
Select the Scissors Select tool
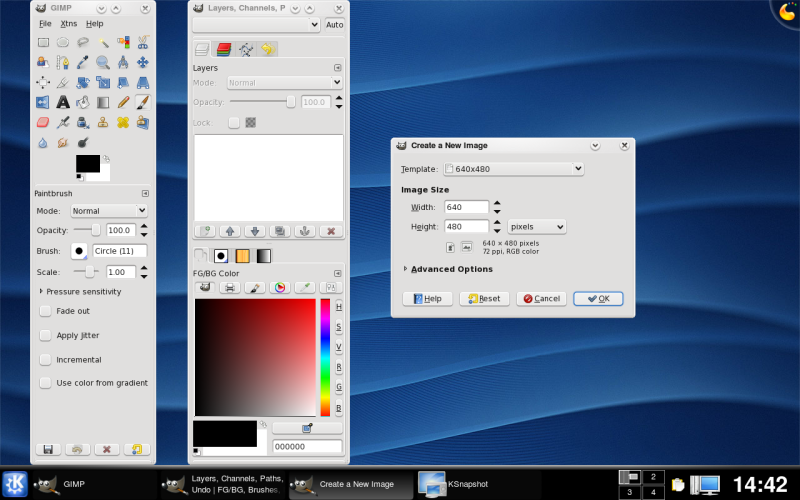tap(143, 42)
